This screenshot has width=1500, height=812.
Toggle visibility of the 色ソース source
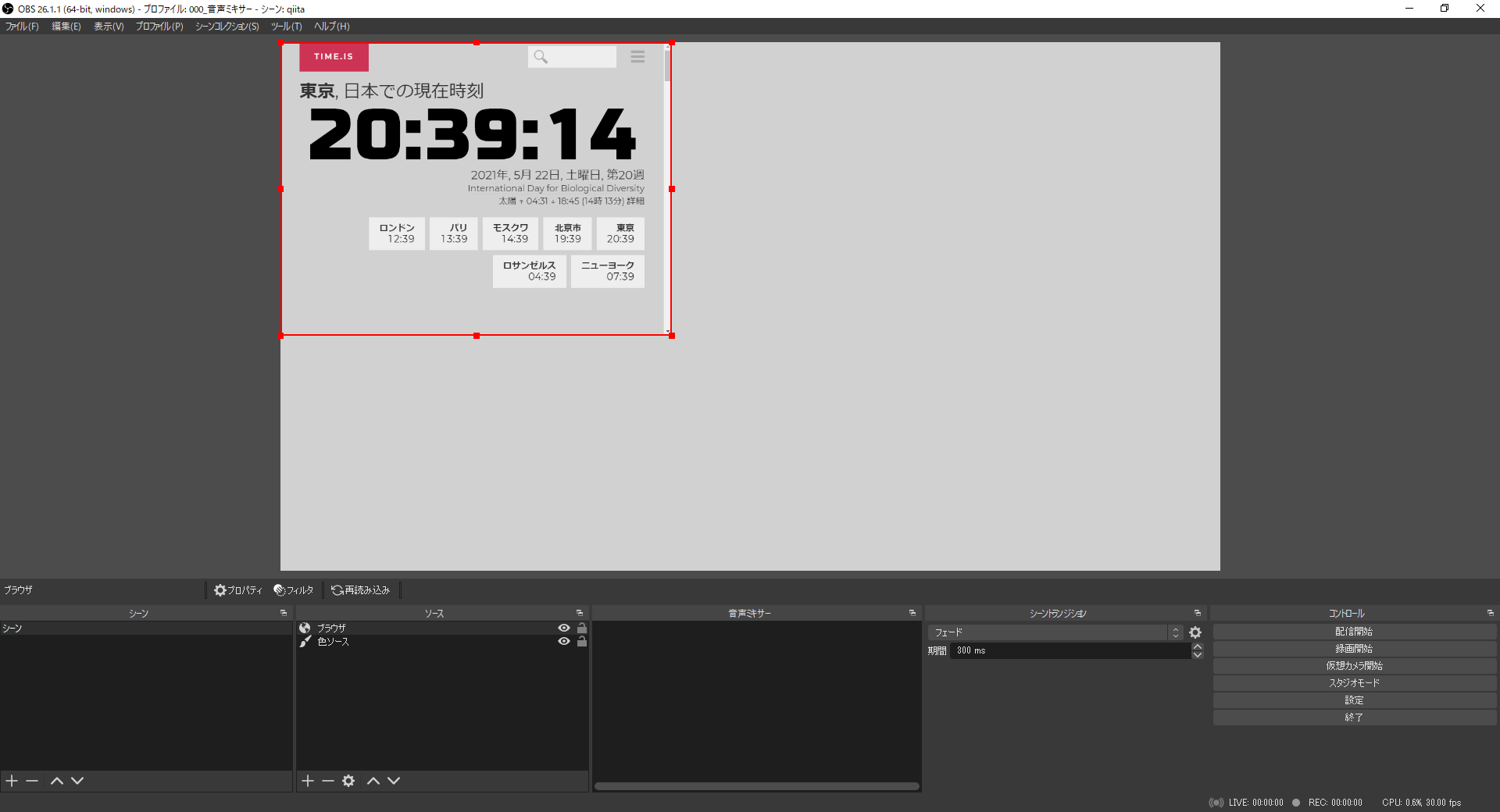point(564,642)
